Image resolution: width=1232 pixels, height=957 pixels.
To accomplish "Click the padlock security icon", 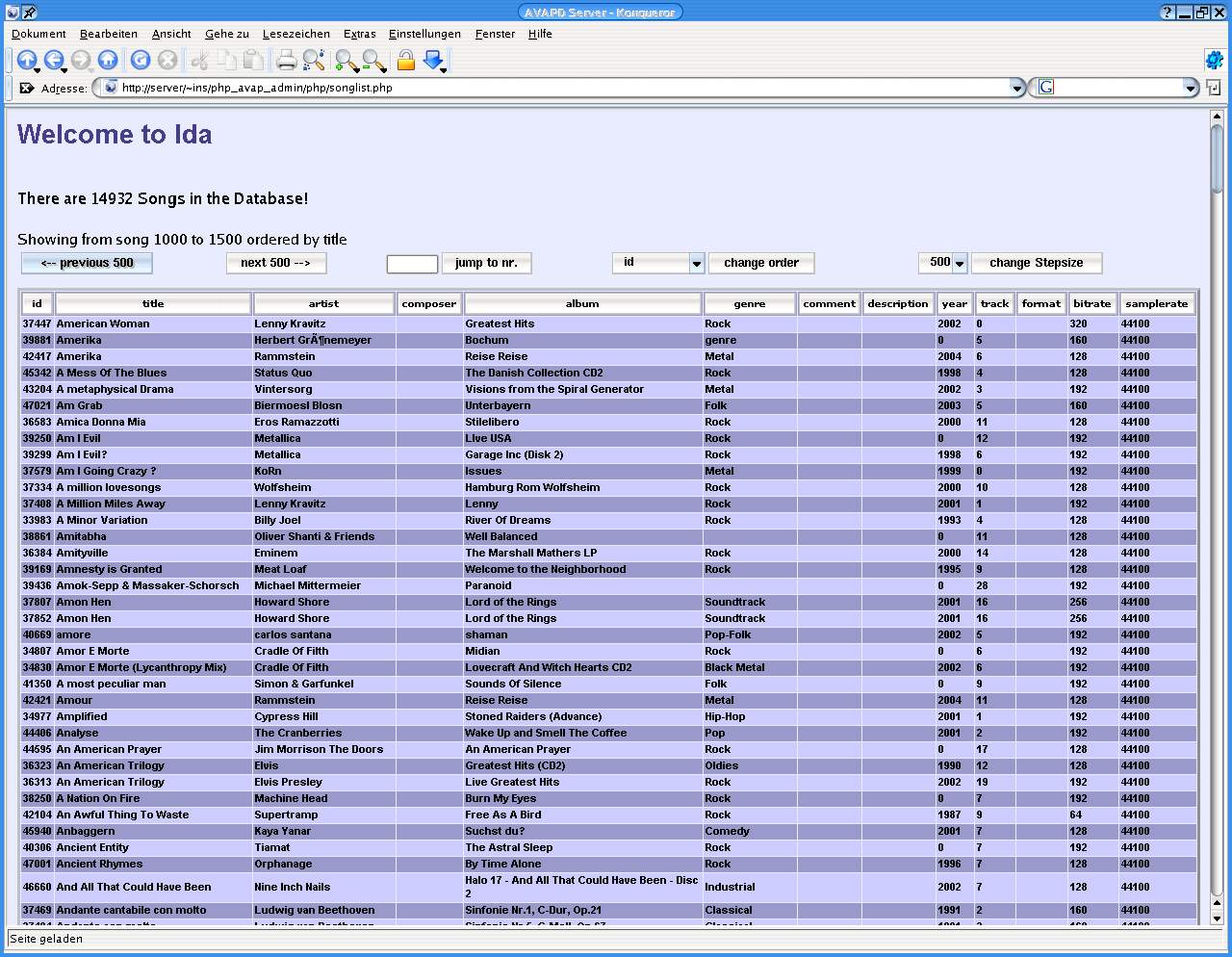I will [406, 61].
